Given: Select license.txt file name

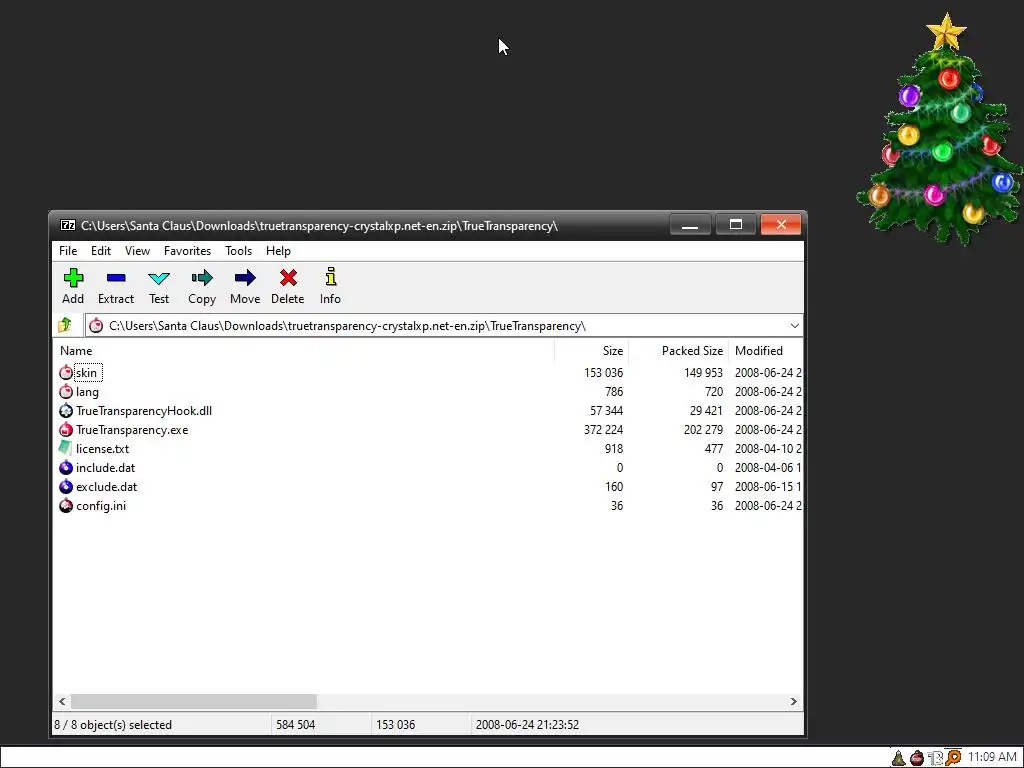Looking at the screenshot, I should point(103,449).
